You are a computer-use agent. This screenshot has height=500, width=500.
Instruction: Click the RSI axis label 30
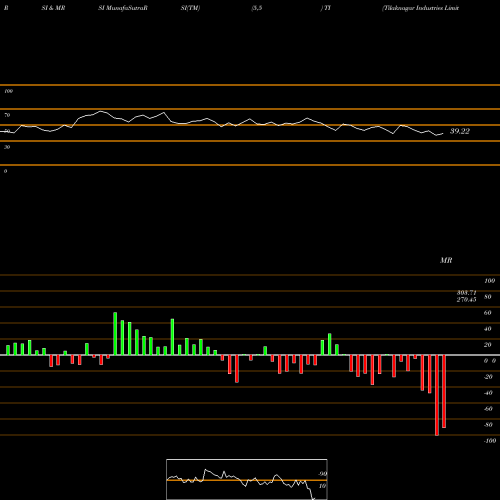(7, 147)
